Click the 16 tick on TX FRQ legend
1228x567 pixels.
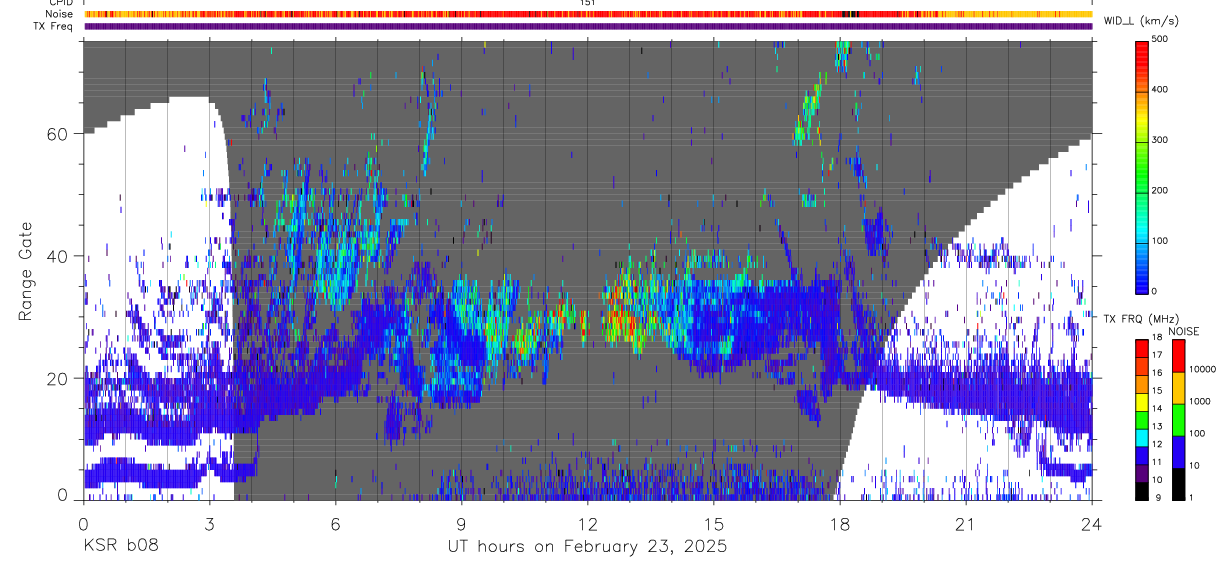1158,373
